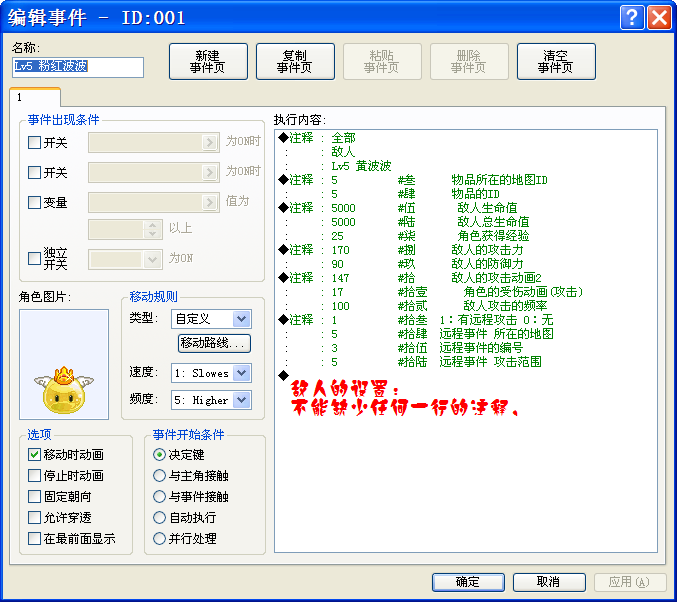Select the 决定键 trigger radio button
The image size is (677, 602).
[159, 455]
